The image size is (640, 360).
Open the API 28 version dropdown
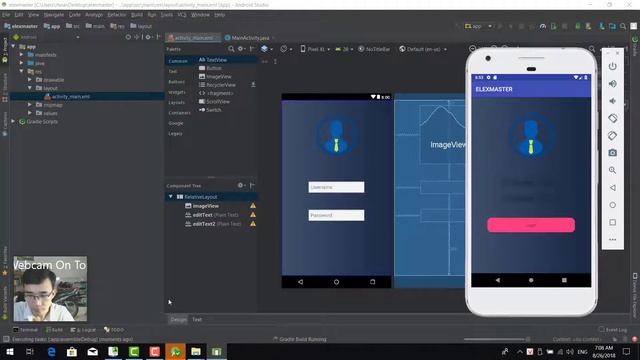click(x=344, y=49)
